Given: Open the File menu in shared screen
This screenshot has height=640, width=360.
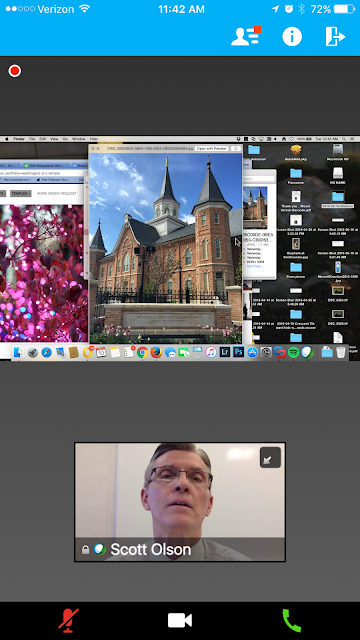Looking at the screenshot, I should [32, 139].
